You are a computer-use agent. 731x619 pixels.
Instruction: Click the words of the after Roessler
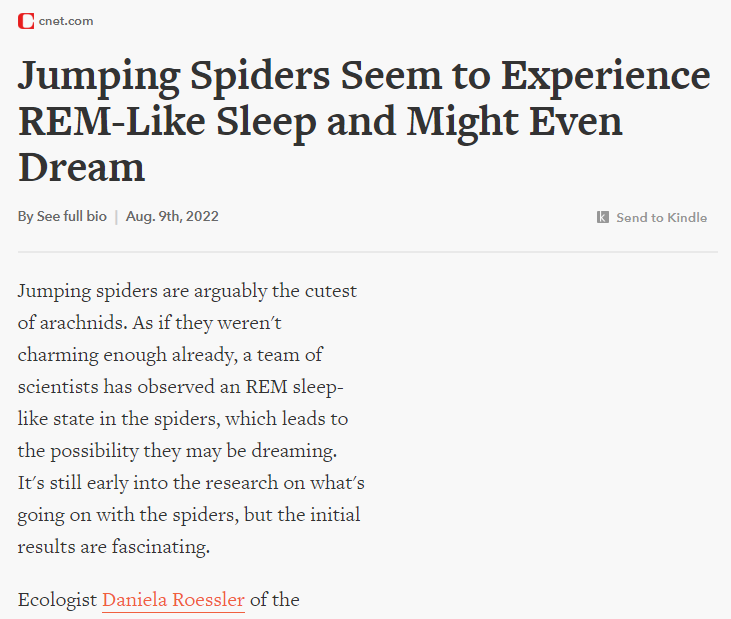click(275, 600)
